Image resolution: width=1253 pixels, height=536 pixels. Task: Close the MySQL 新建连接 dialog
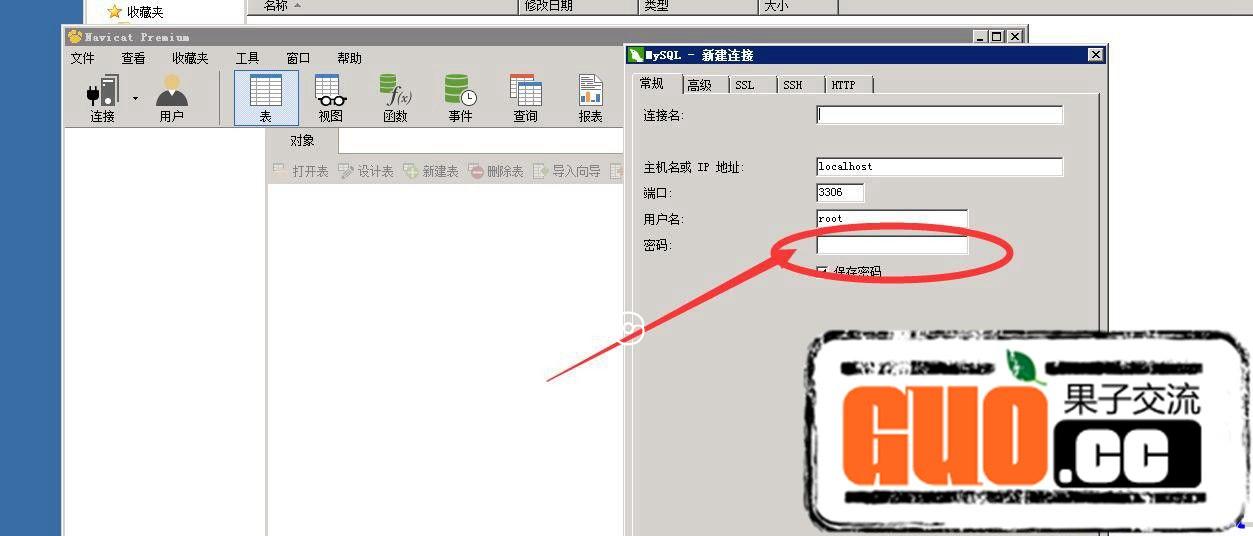pos(1095,55)
